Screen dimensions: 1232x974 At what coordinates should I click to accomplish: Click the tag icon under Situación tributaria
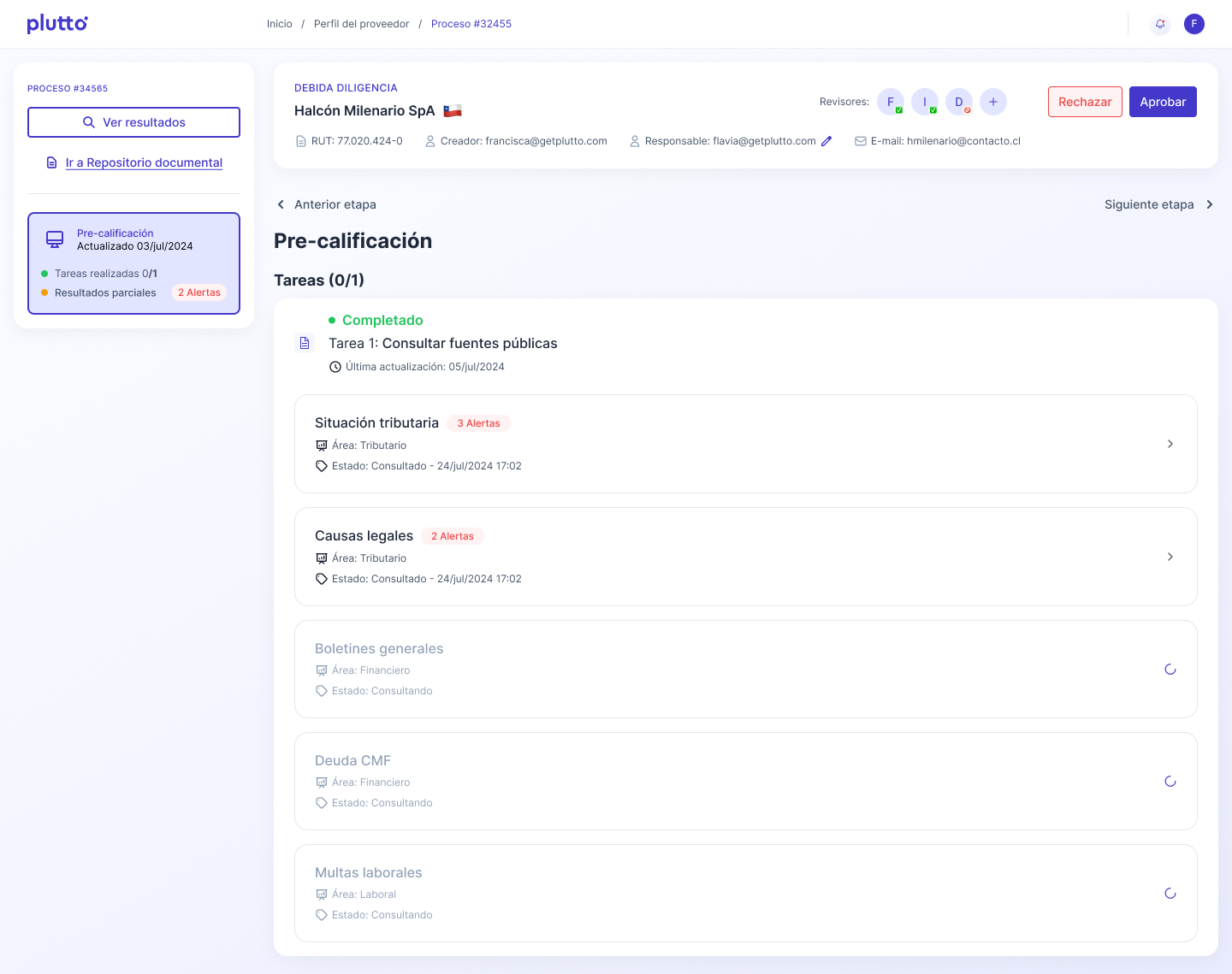point(322,466)
